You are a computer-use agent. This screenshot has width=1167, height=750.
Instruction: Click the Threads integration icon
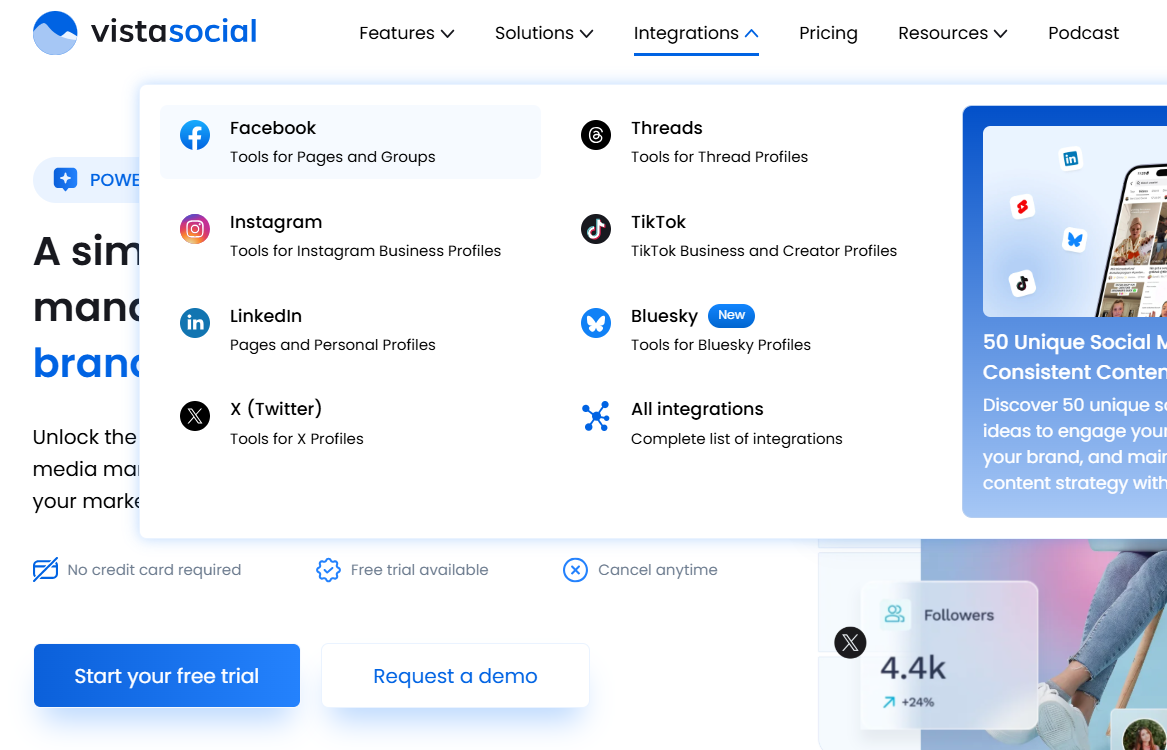pos(596,134)
